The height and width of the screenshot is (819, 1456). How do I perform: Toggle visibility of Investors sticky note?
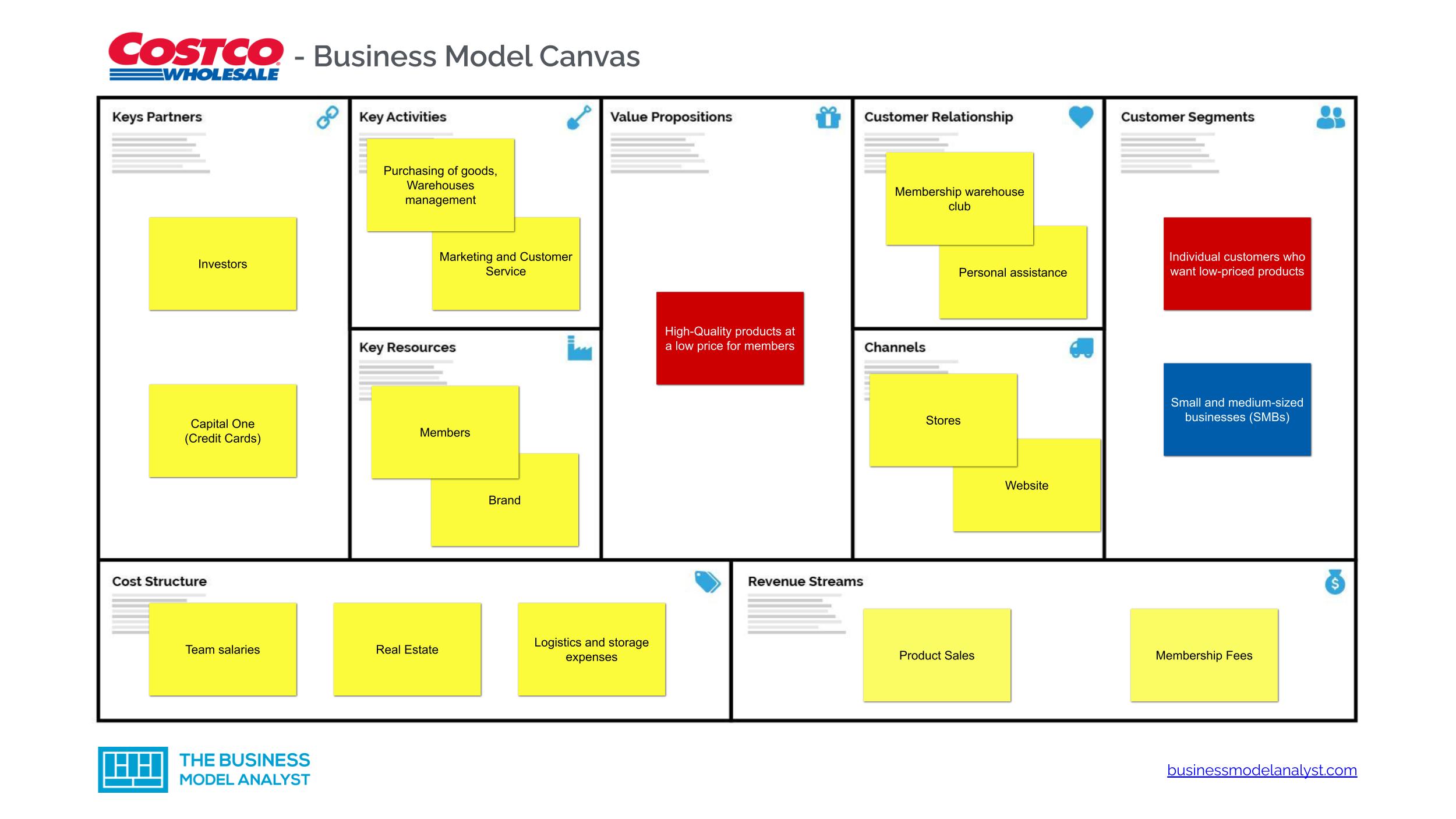tap(221, 265)
